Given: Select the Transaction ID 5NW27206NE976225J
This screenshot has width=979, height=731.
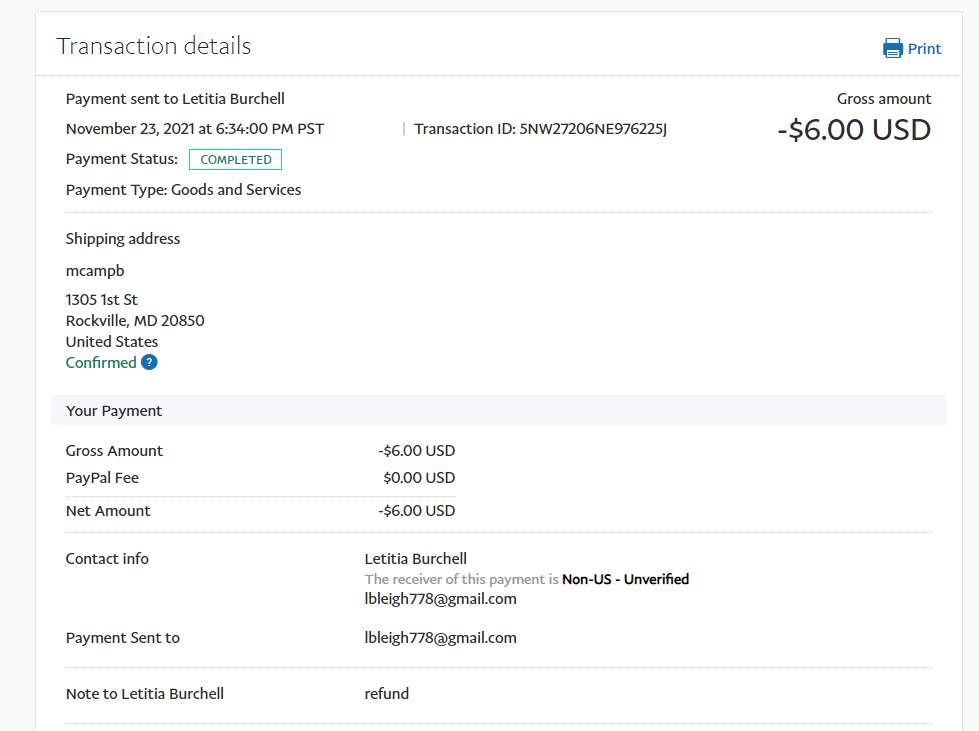Looking at the screenshot, I should pyautogui.click(x=592, y=129).
